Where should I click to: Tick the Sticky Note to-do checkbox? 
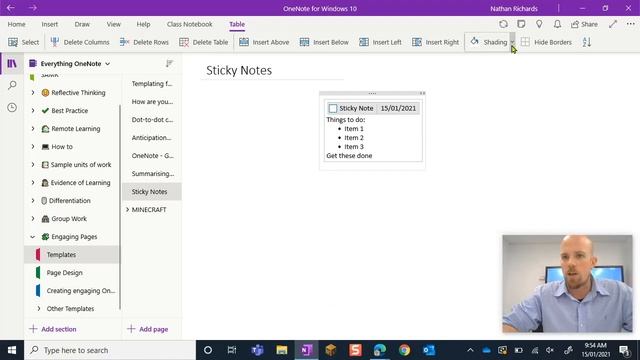[x=333, y=108]
